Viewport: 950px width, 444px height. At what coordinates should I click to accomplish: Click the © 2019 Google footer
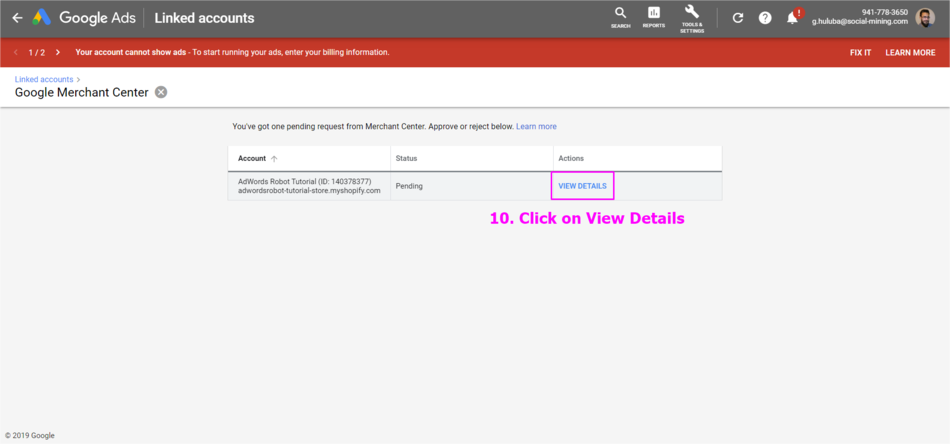(x=30, y=436)
